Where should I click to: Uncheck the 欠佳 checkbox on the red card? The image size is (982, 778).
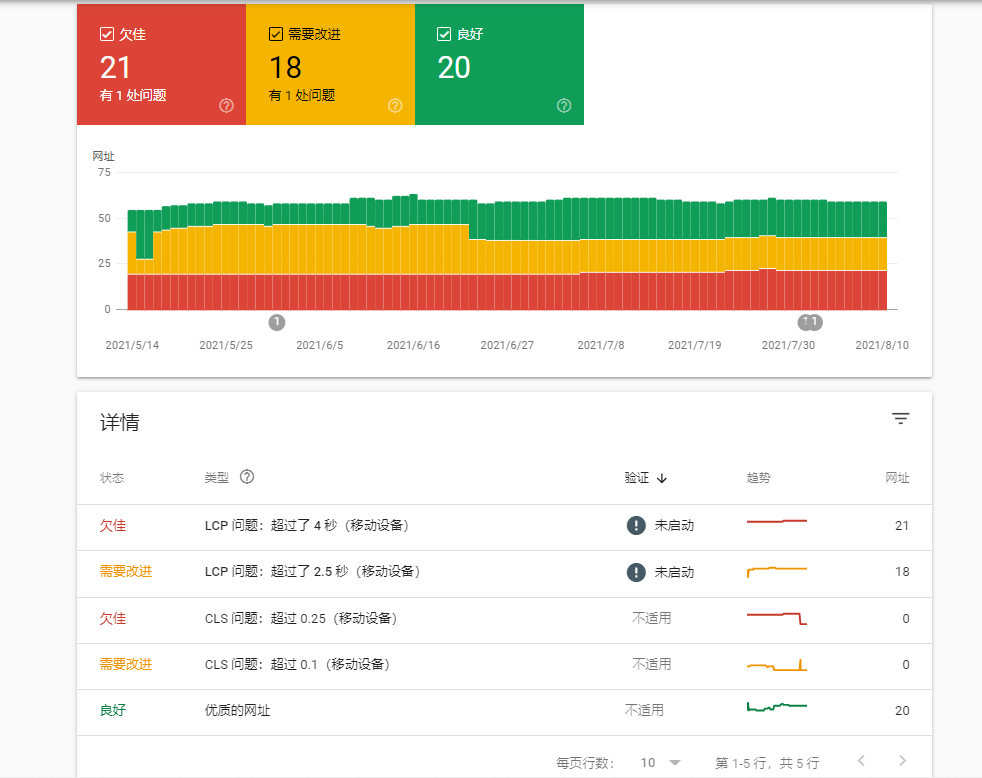click(x=106, y=33)
